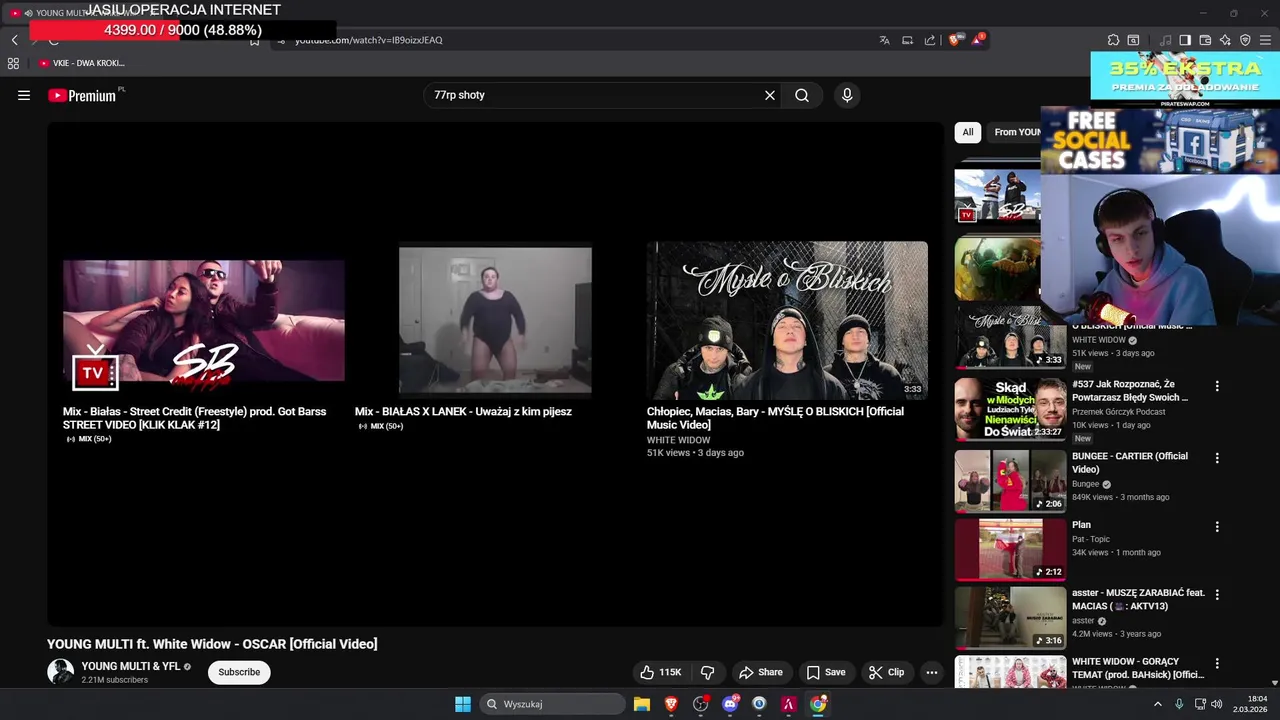Open the BUNGEE - CARTIER sidebar thumbnail
This screenshot has height=720, width=1280.
1010,481
